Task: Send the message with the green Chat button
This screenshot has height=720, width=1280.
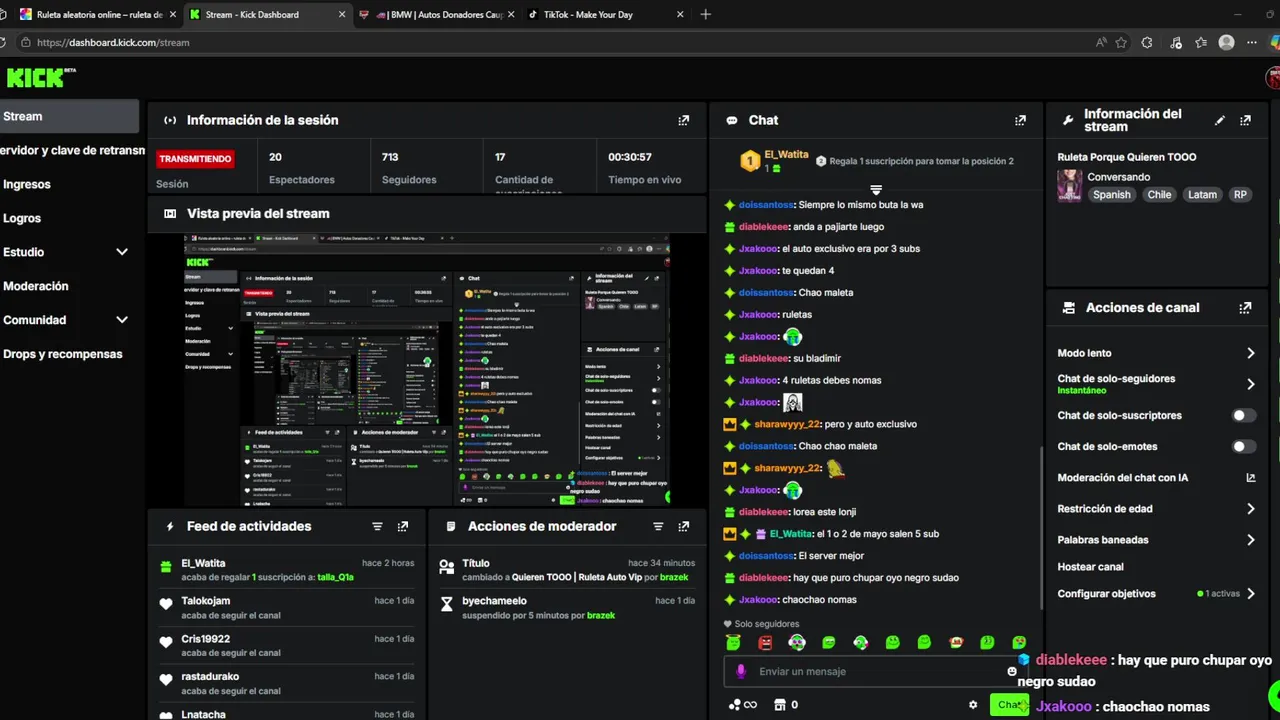Action: tap(1009, 705)
